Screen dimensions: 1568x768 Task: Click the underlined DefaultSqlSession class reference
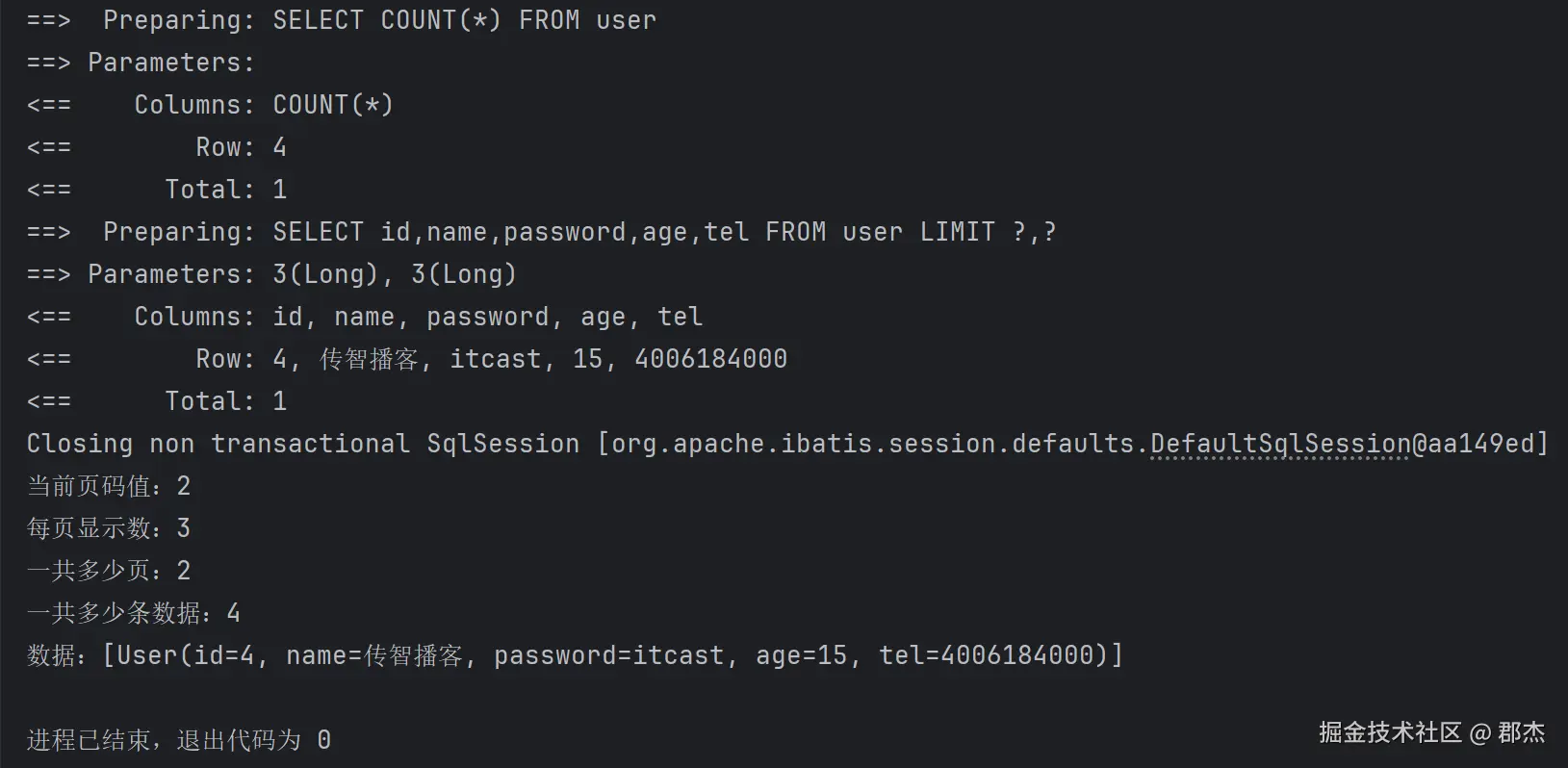tap(1280, 444)
